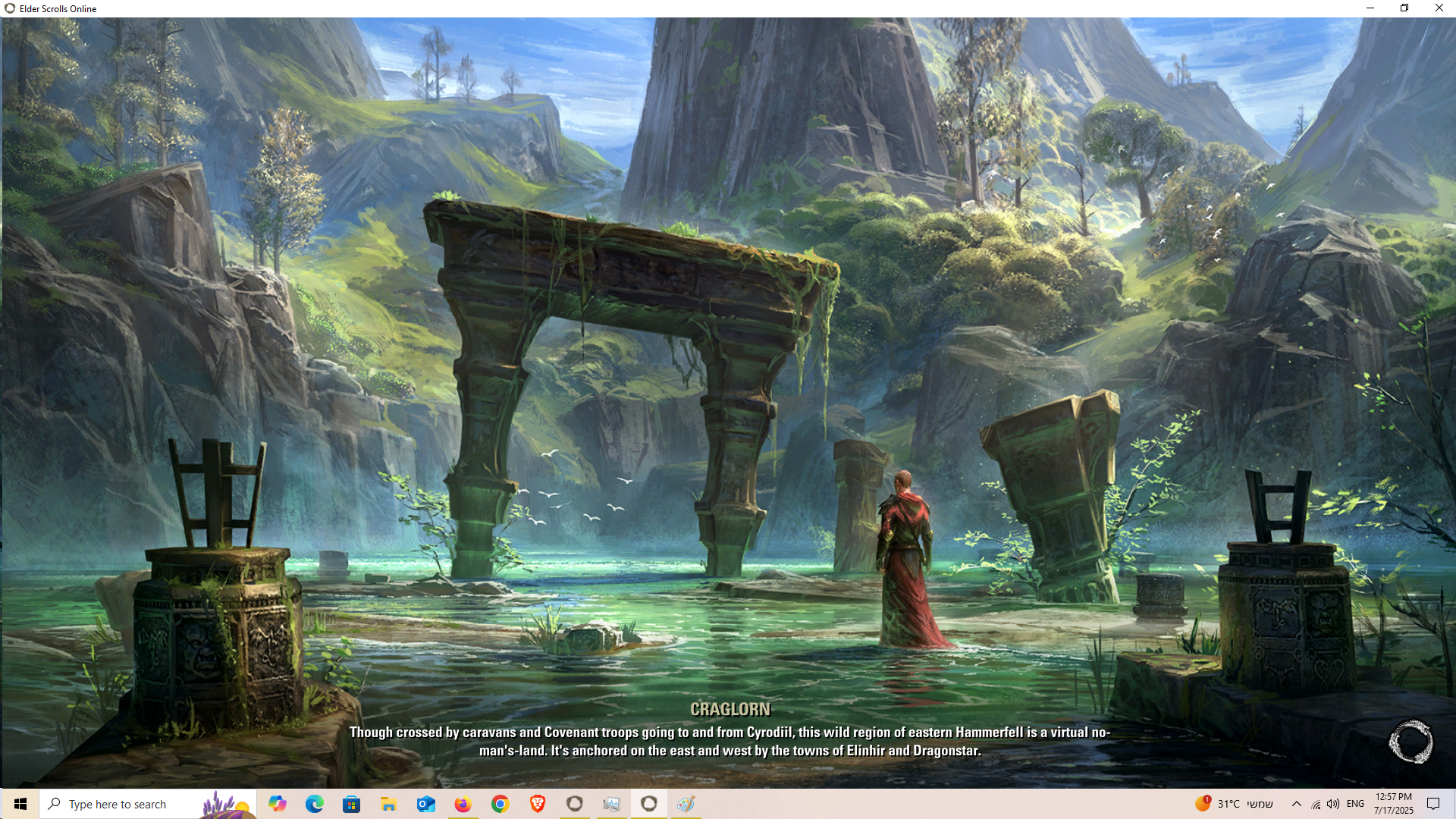Open the Windows Start menu
Viewport: 1456px width, 819px height.
point(20,804)
